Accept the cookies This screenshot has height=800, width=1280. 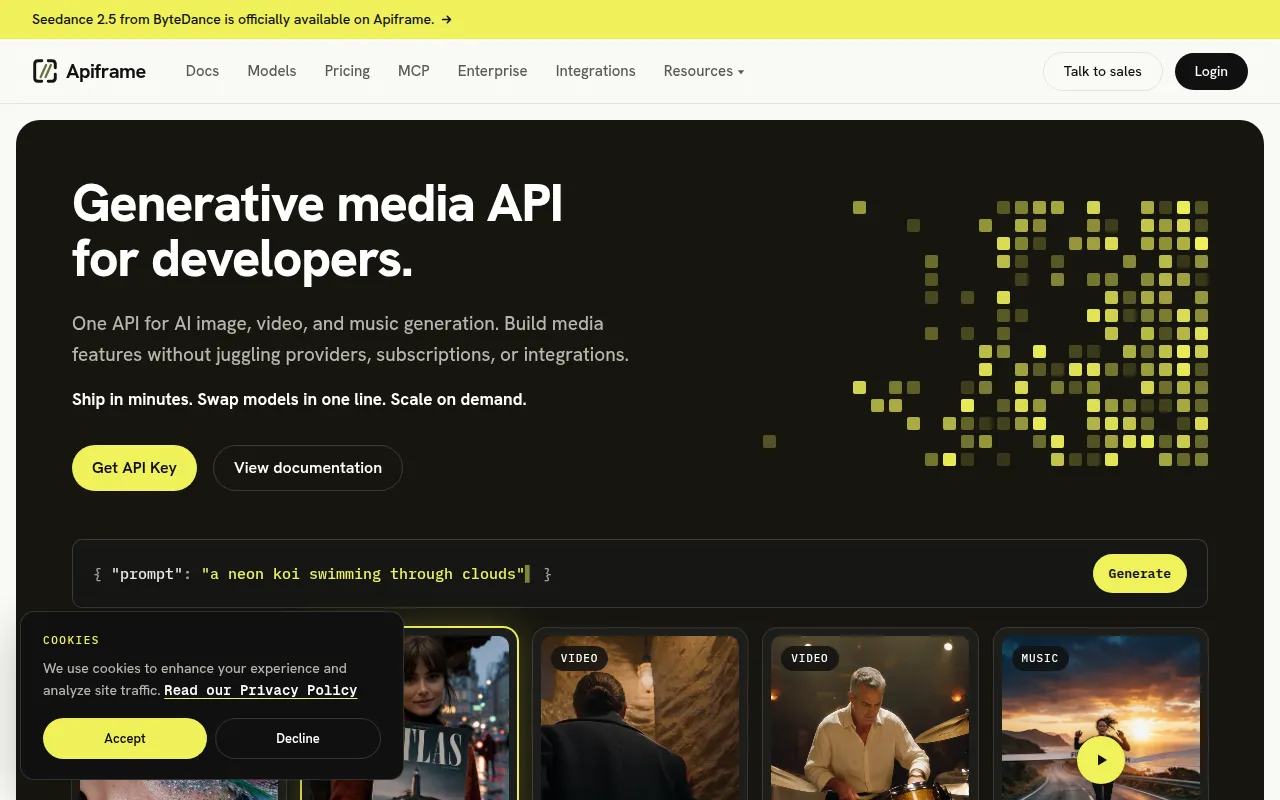pyautogui.click(x=125, y=738)
